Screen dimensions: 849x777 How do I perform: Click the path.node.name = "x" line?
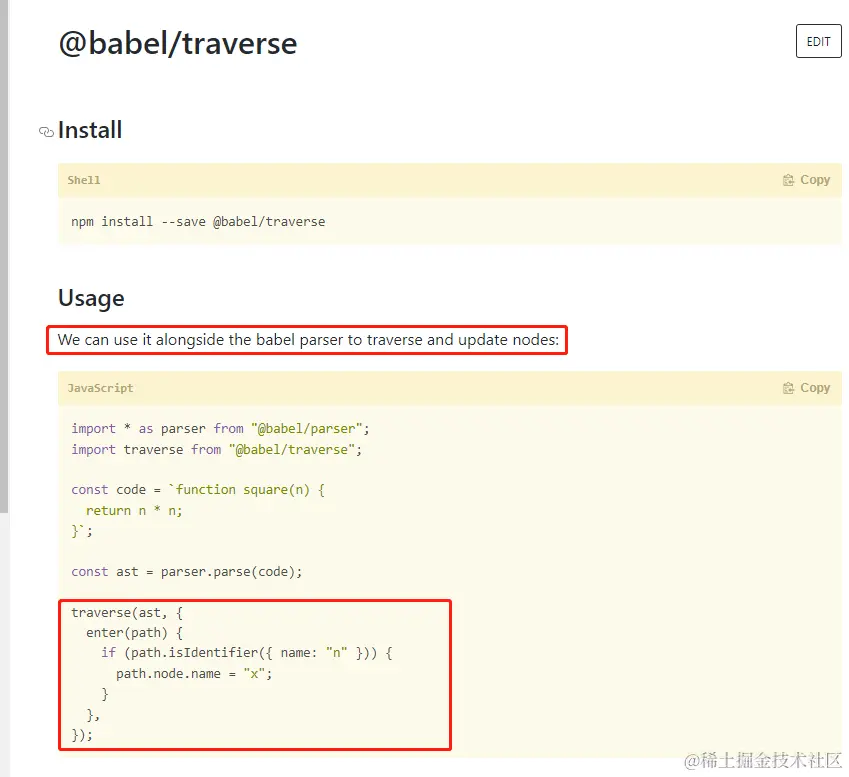[x=194, y=674]
